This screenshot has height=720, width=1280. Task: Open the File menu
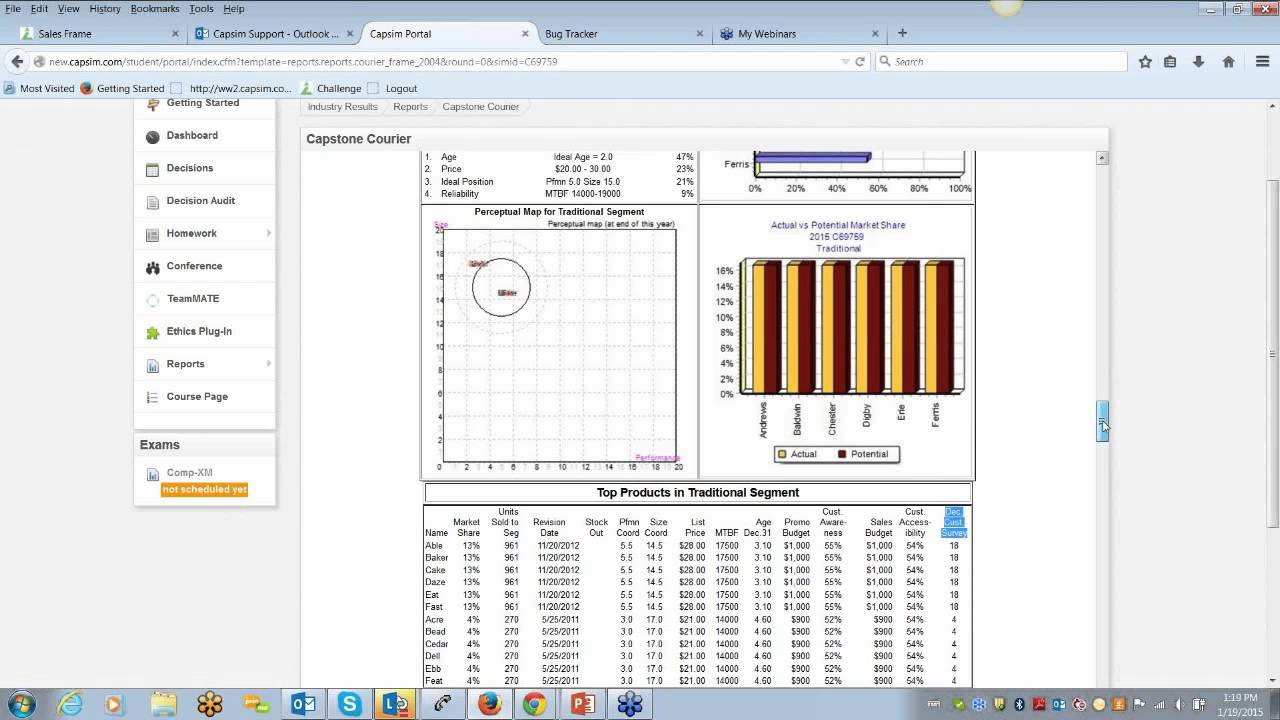click(13, 8)
